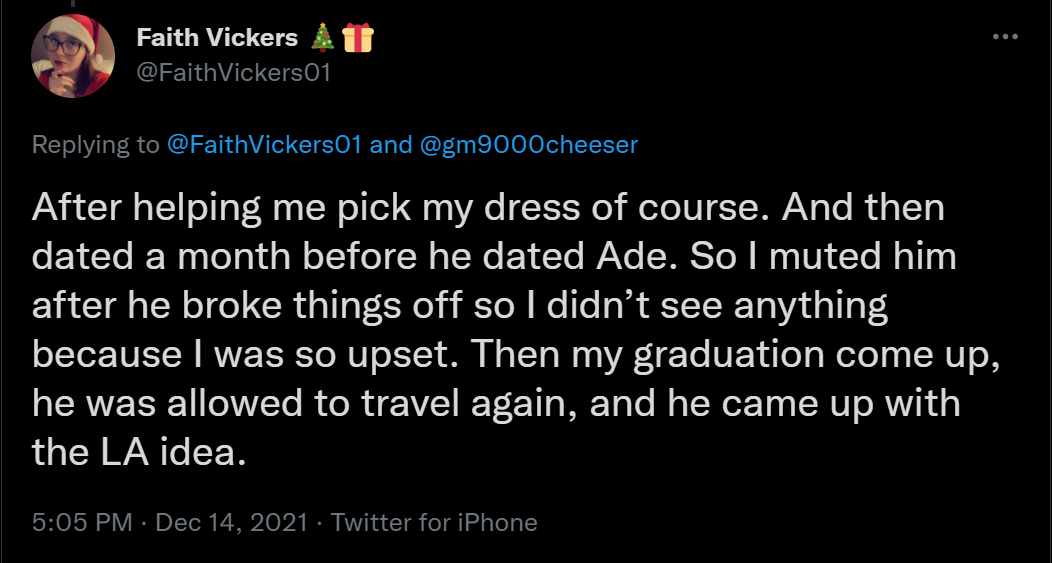Open the blue @FaithVickers01 mention in replying line
The image size is (1052, 563).
pyautogui.click(x=265, y=144)
